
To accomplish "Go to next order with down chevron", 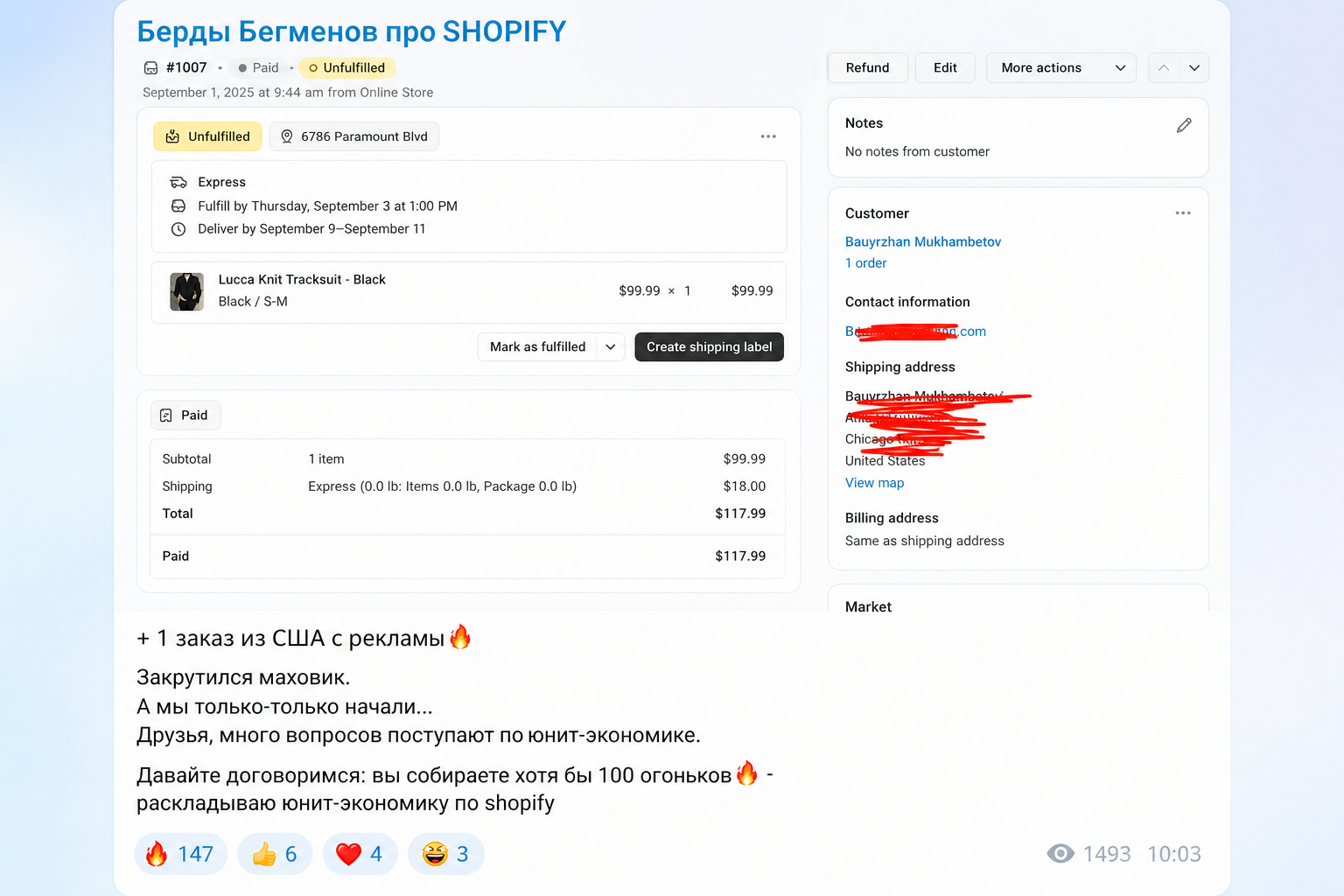I will pos(1194,67).
